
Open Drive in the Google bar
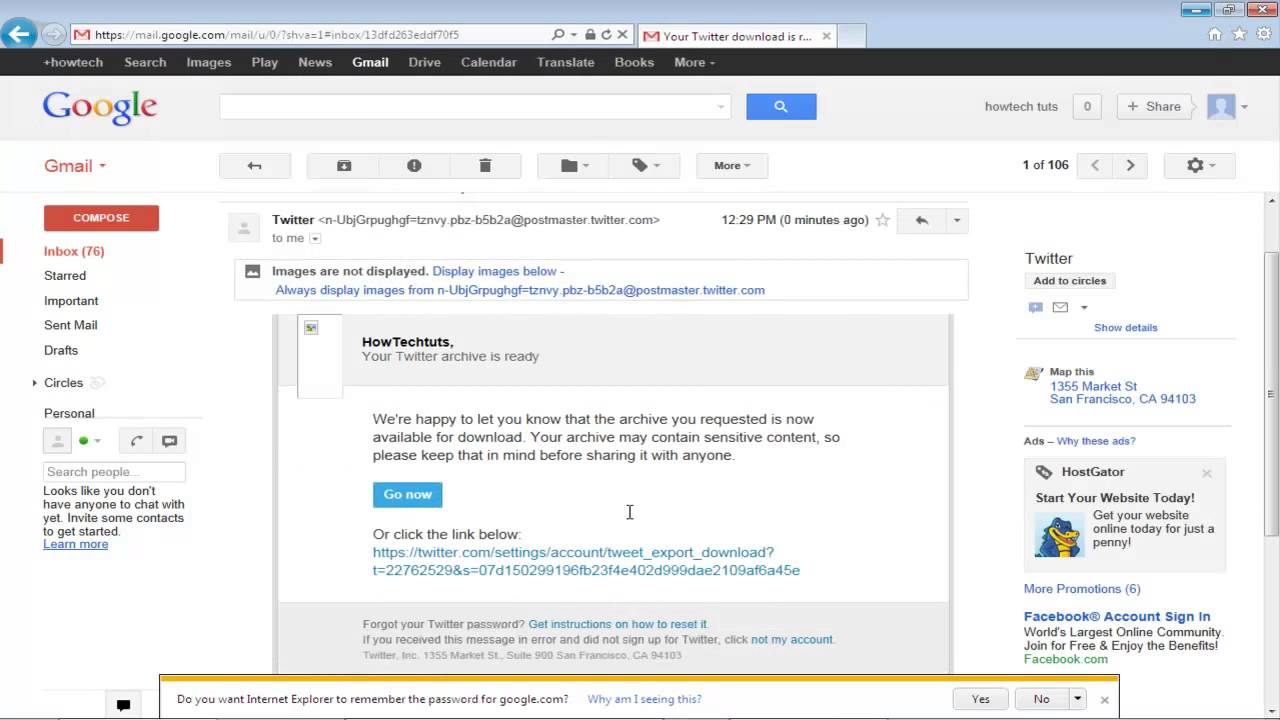pyautogui.click(x=424, y=62)
